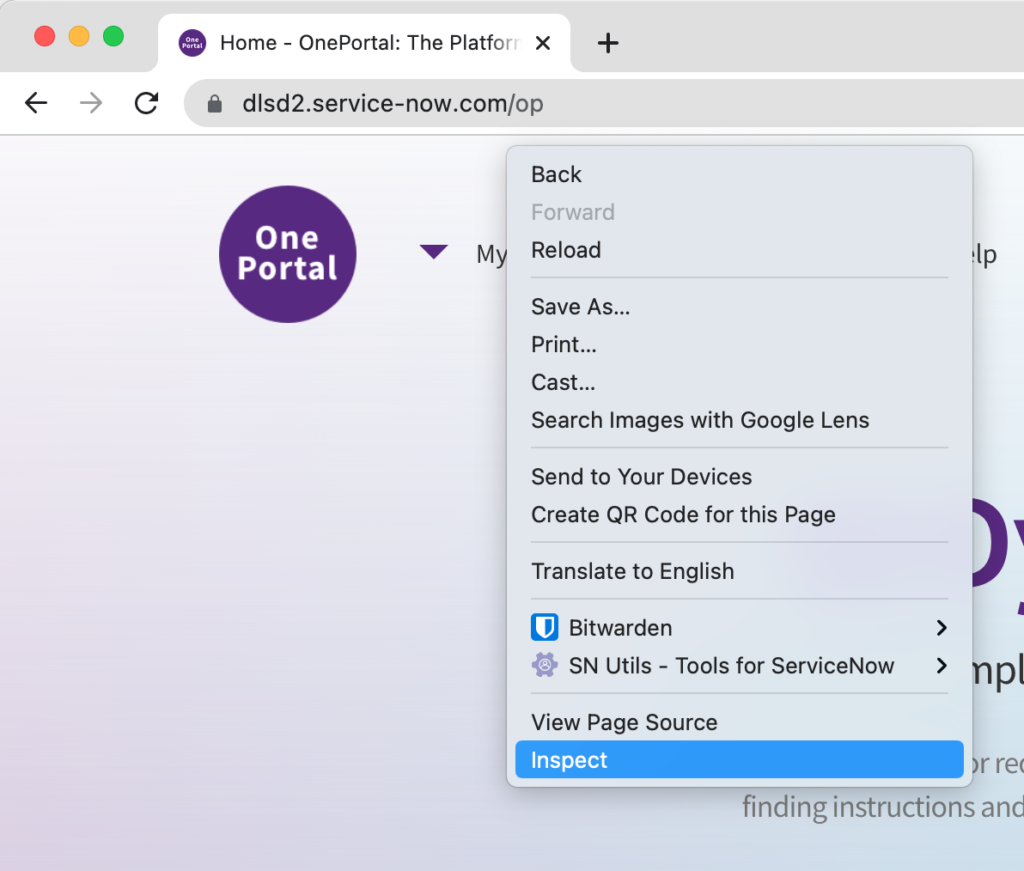The height and width of the screenshot is (871, 1024).
Task: Expand the purple dropdown triangle beside logo
Action: coord(434,251)
